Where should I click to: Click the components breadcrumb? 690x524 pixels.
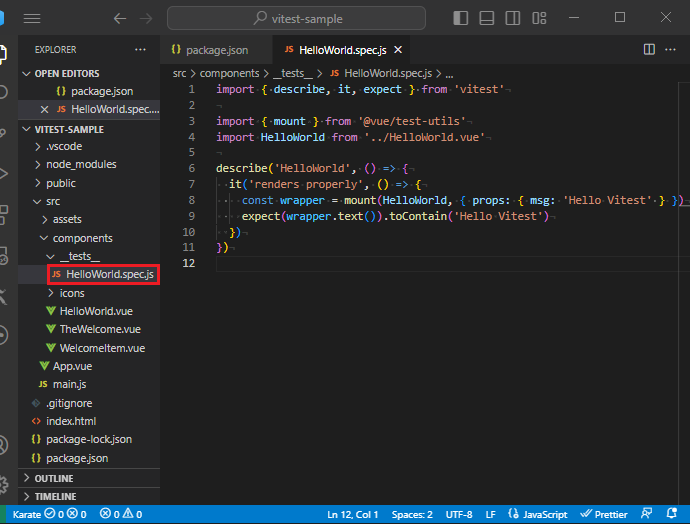point(229,73)
